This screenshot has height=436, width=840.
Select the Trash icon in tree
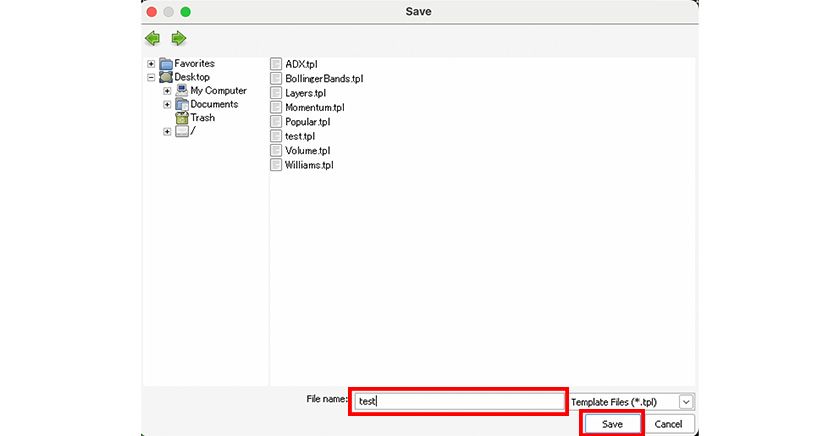(182, 118)
